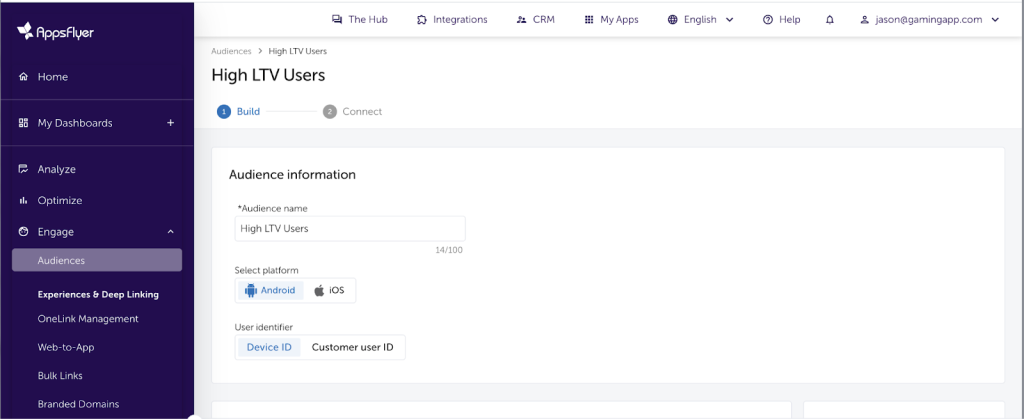Click the Audiences breadcrumb link
Viewport: 1024px width, 419px height.
(x=231, y=51)
